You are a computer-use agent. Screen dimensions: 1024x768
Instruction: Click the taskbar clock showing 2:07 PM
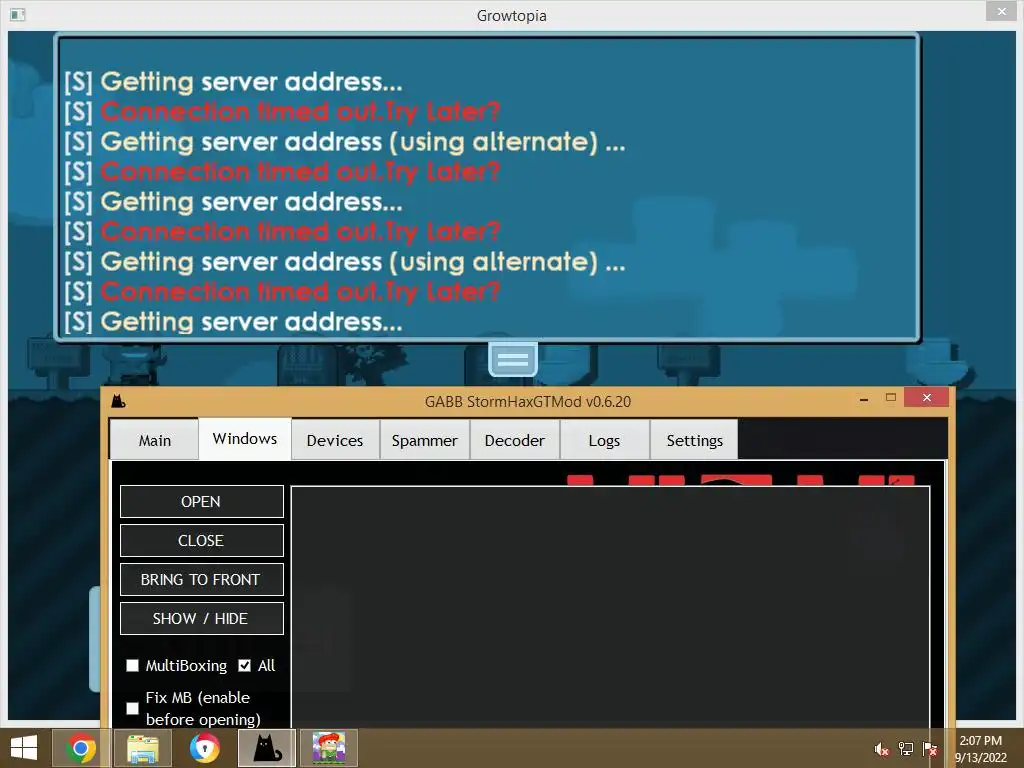(x=981, y=749)
